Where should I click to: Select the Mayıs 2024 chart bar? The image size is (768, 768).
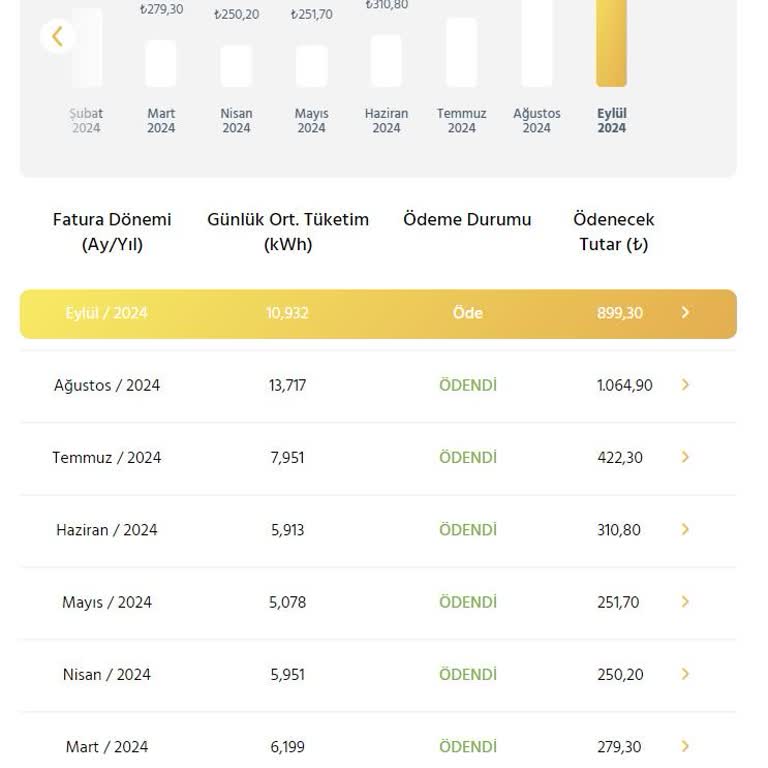click(x=311, y=66)
